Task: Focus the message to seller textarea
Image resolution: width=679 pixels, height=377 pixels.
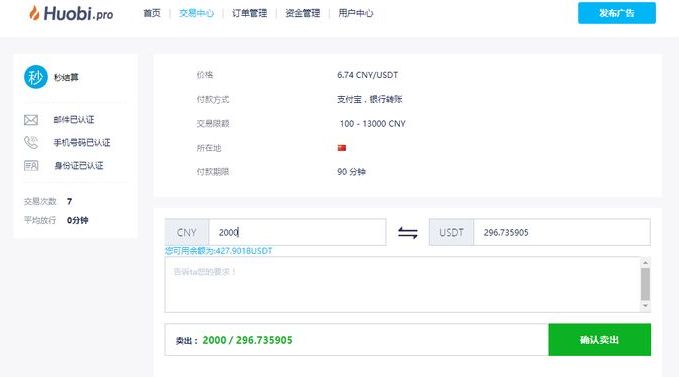Action: [402, 284]
